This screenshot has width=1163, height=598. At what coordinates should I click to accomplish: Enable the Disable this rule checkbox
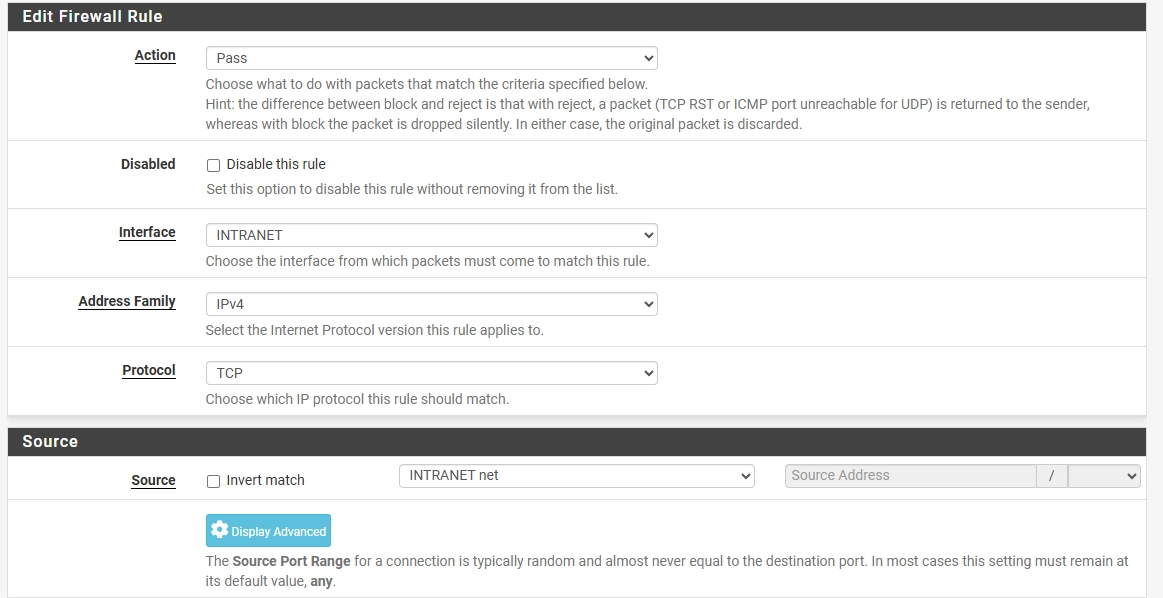click(x=213, y=165)
